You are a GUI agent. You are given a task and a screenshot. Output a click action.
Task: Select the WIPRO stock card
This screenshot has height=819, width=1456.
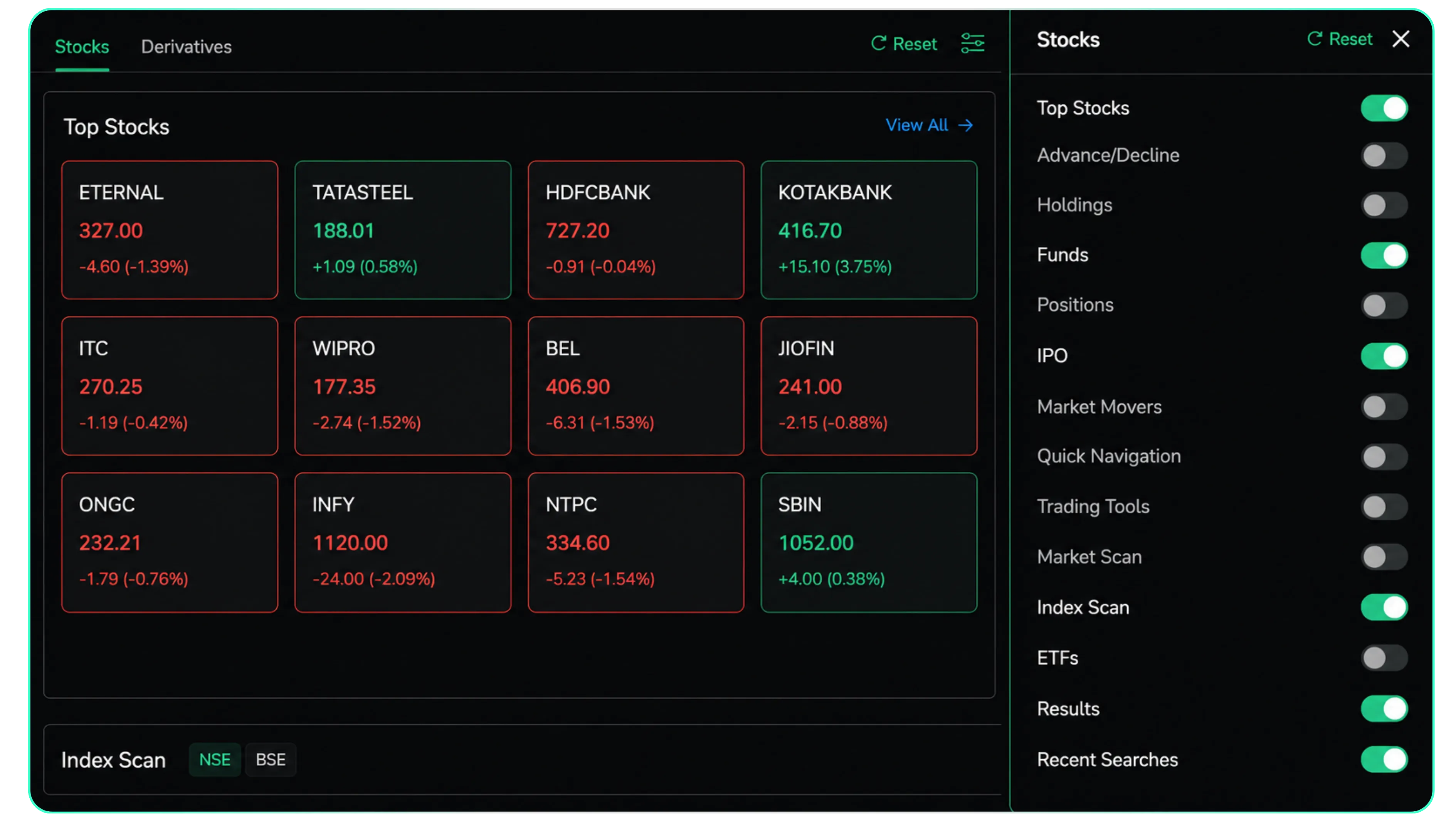[x=403, y=386]
